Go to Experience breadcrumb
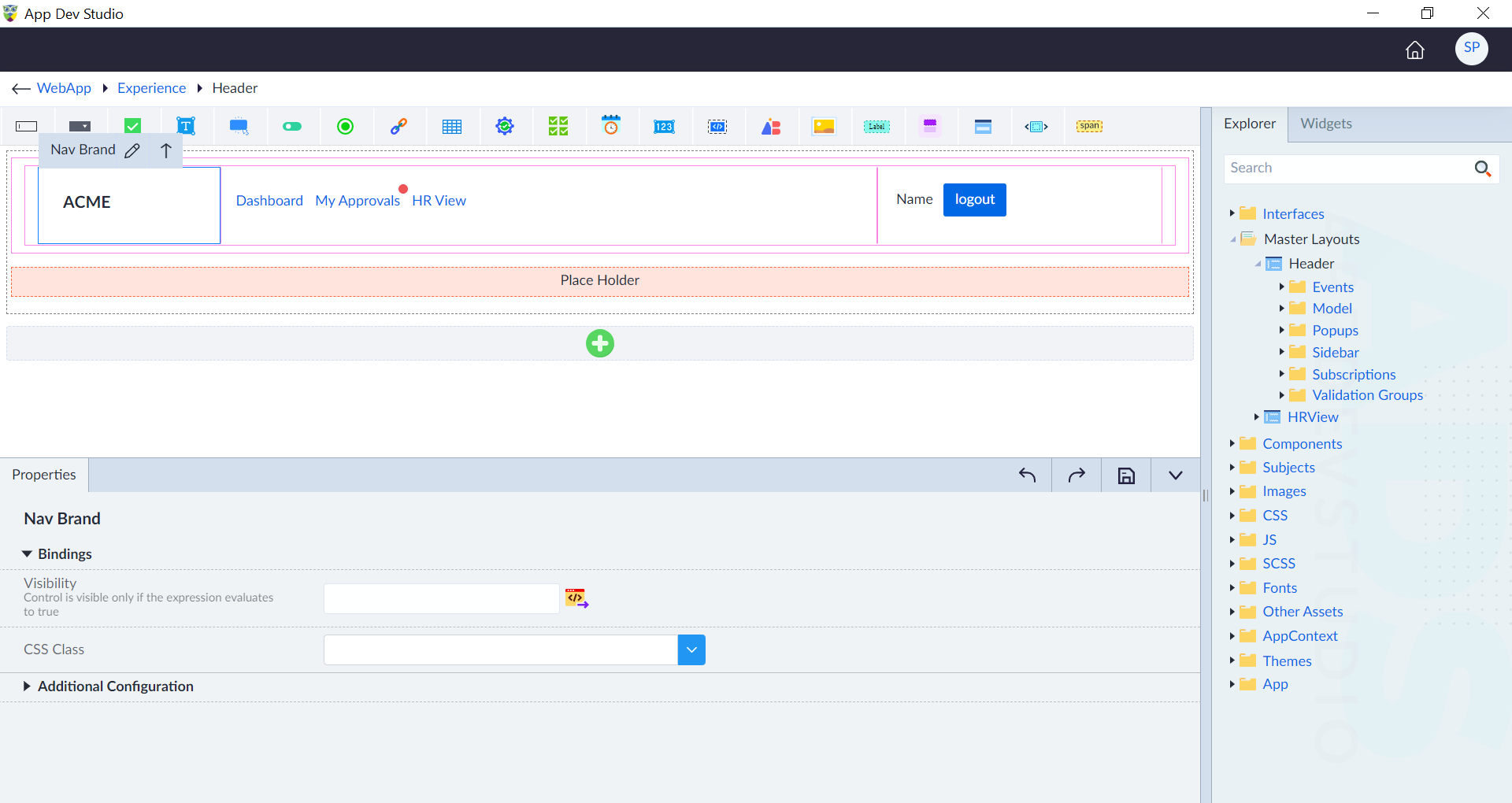Screen dimensions: 1512x803 [152, 88]
